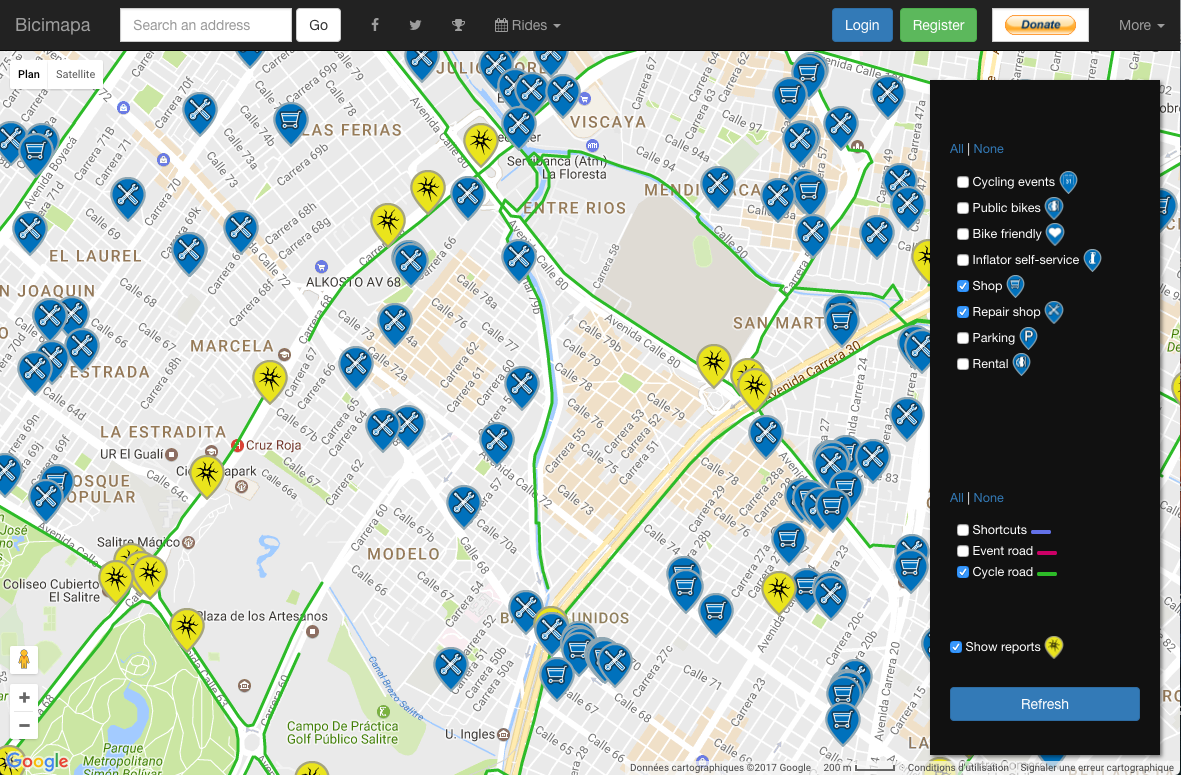Open the More dropdown menu
This screenshot has width=1181, height=775.
click(1140, 25)
